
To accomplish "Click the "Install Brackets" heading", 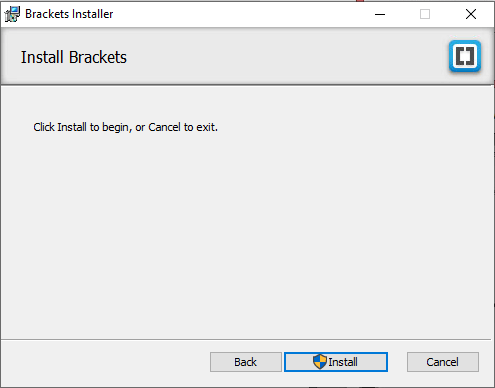I will (74, 57).
